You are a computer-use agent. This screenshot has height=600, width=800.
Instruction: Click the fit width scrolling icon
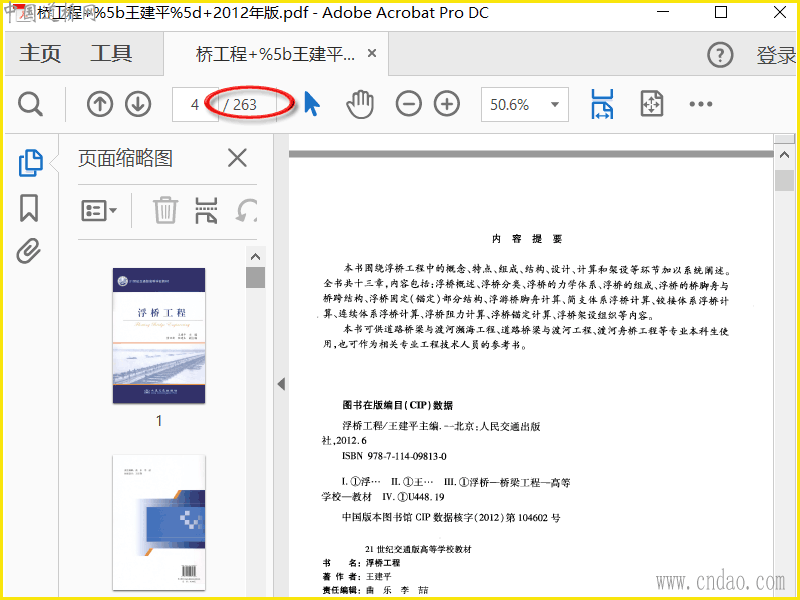(x=602, y=104)
